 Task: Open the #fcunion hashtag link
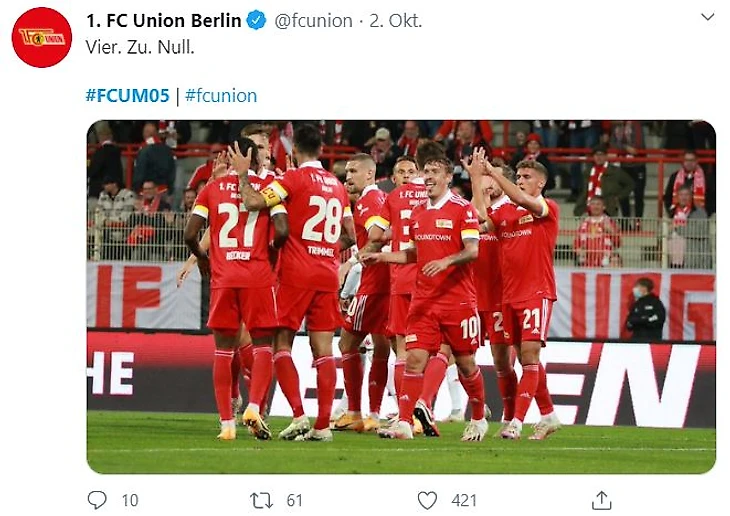point(221,96)
